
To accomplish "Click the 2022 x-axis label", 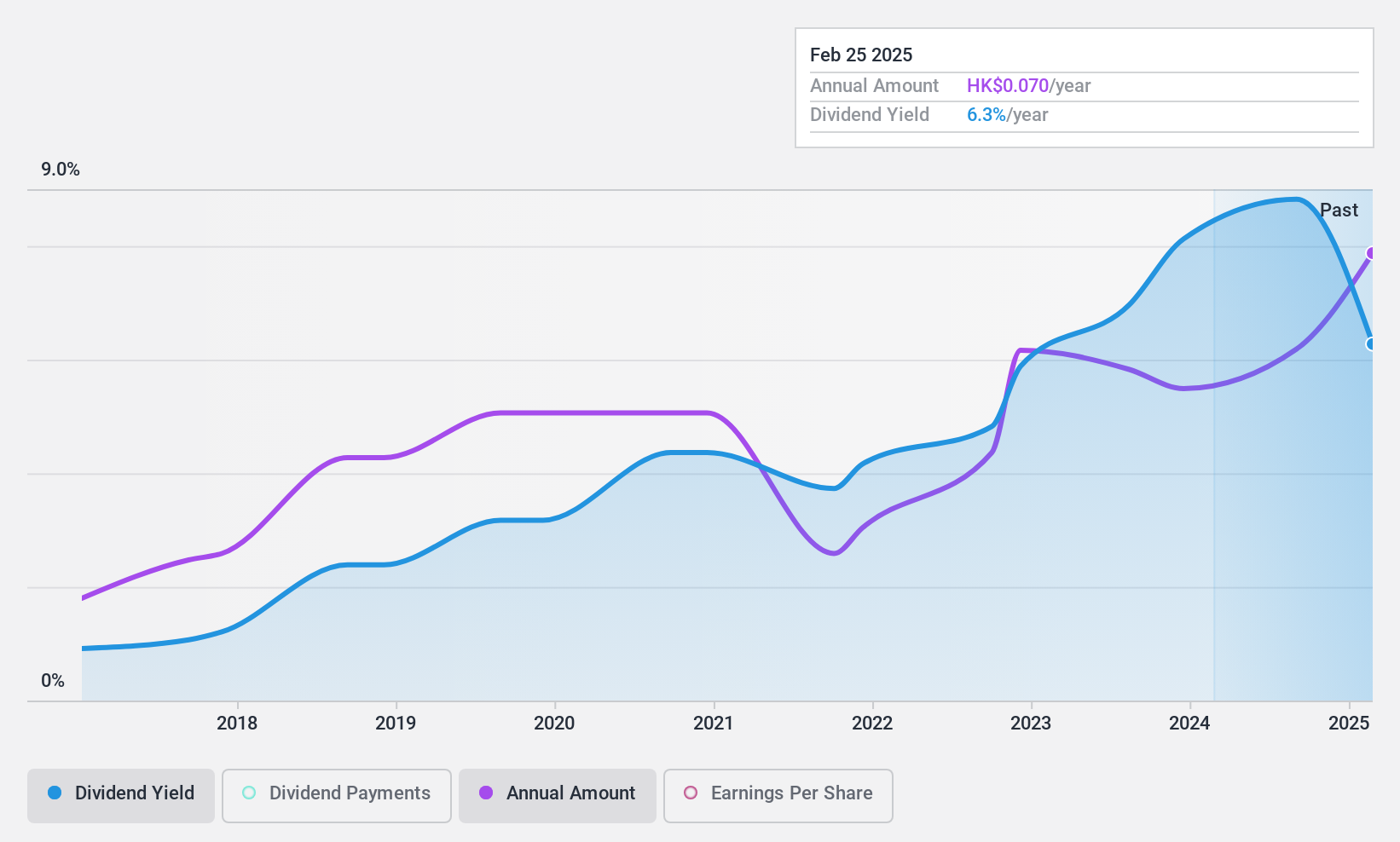I will pos(872,723).
